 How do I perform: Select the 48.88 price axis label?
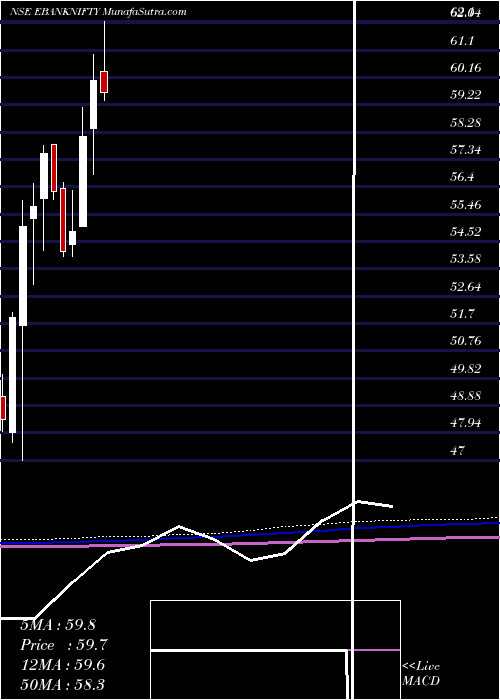tap(466, 396)
